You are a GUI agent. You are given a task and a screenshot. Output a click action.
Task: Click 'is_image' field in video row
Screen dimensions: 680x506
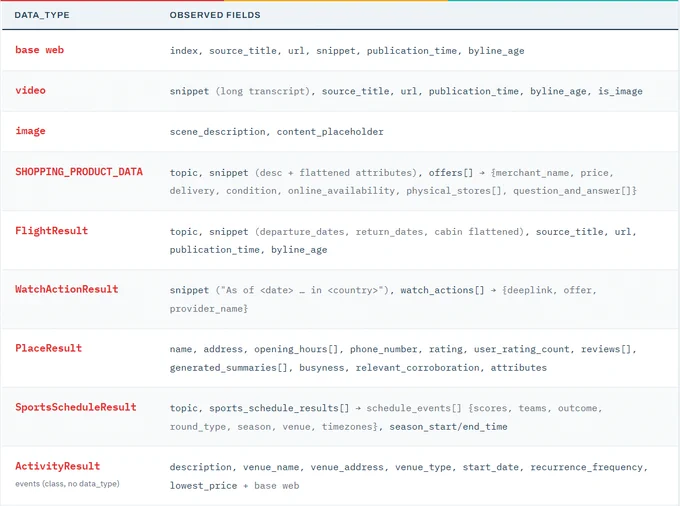point(620,91)
